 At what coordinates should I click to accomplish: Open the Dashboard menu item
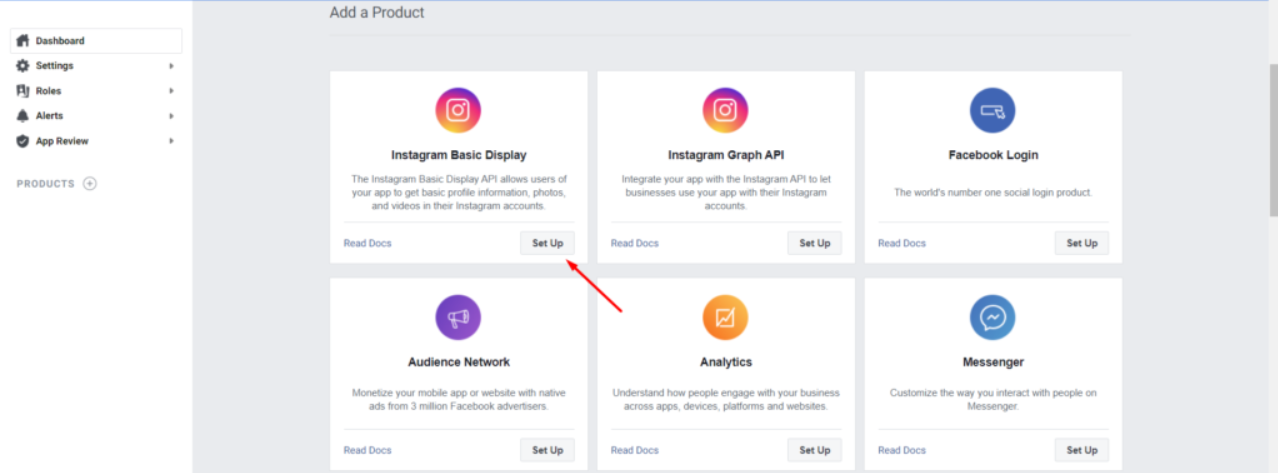coord(96,41)
